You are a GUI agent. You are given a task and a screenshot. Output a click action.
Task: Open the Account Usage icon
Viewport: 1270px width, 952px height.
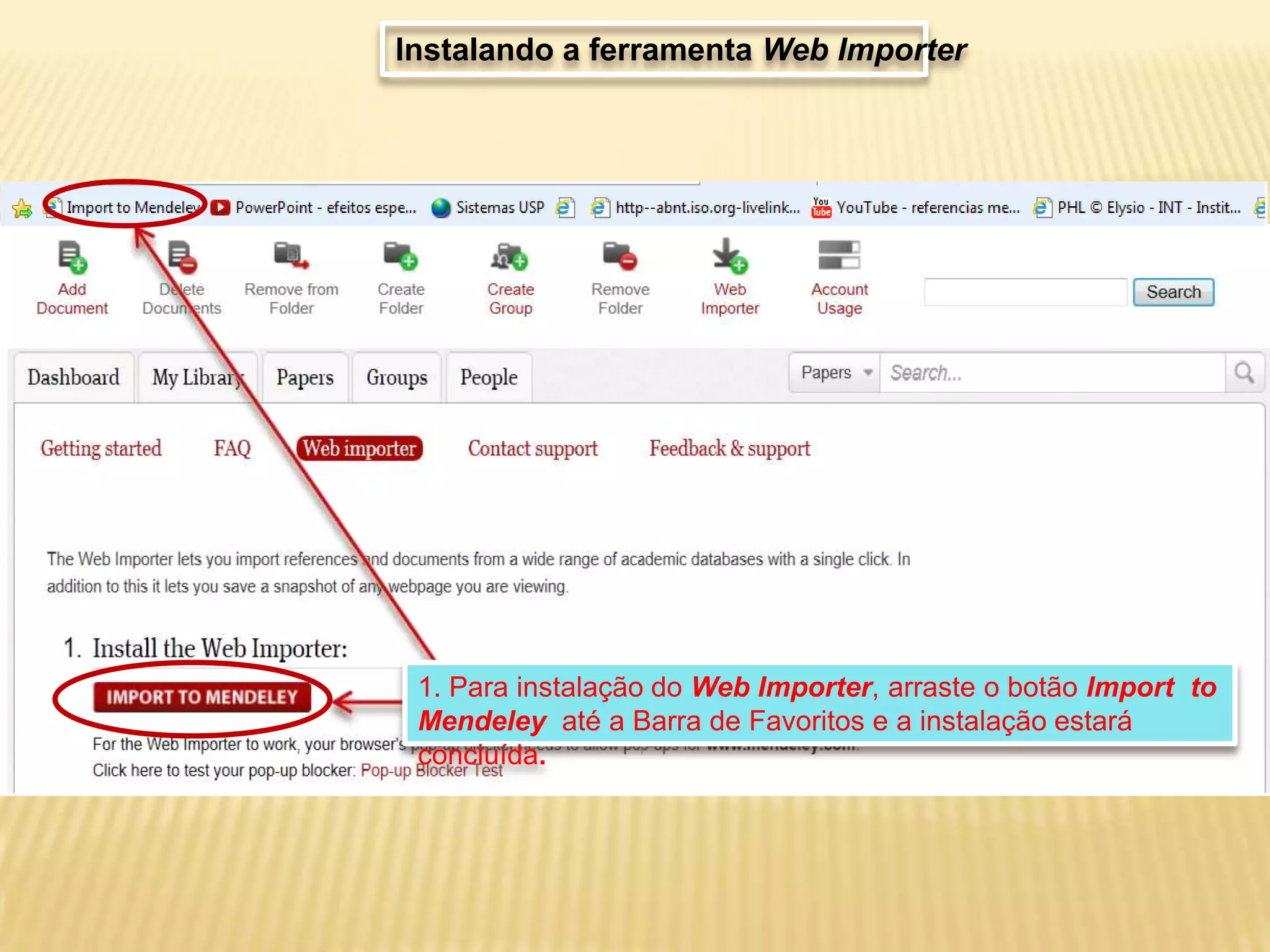[x=839, y=255]
